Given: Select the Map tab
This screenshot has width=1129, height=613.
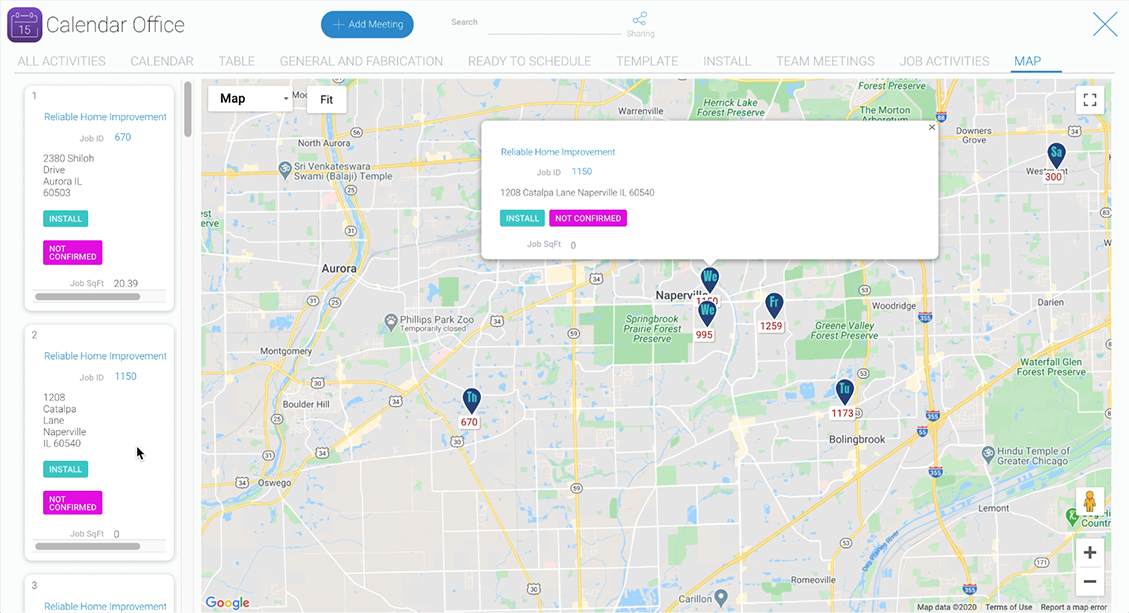Looking at the screenshot, I should [1027, 61].
